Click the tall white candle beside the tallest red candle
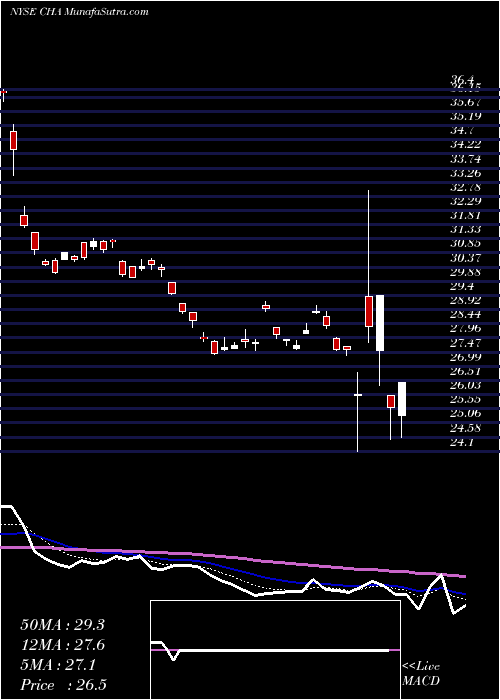 tap(380, 323)
